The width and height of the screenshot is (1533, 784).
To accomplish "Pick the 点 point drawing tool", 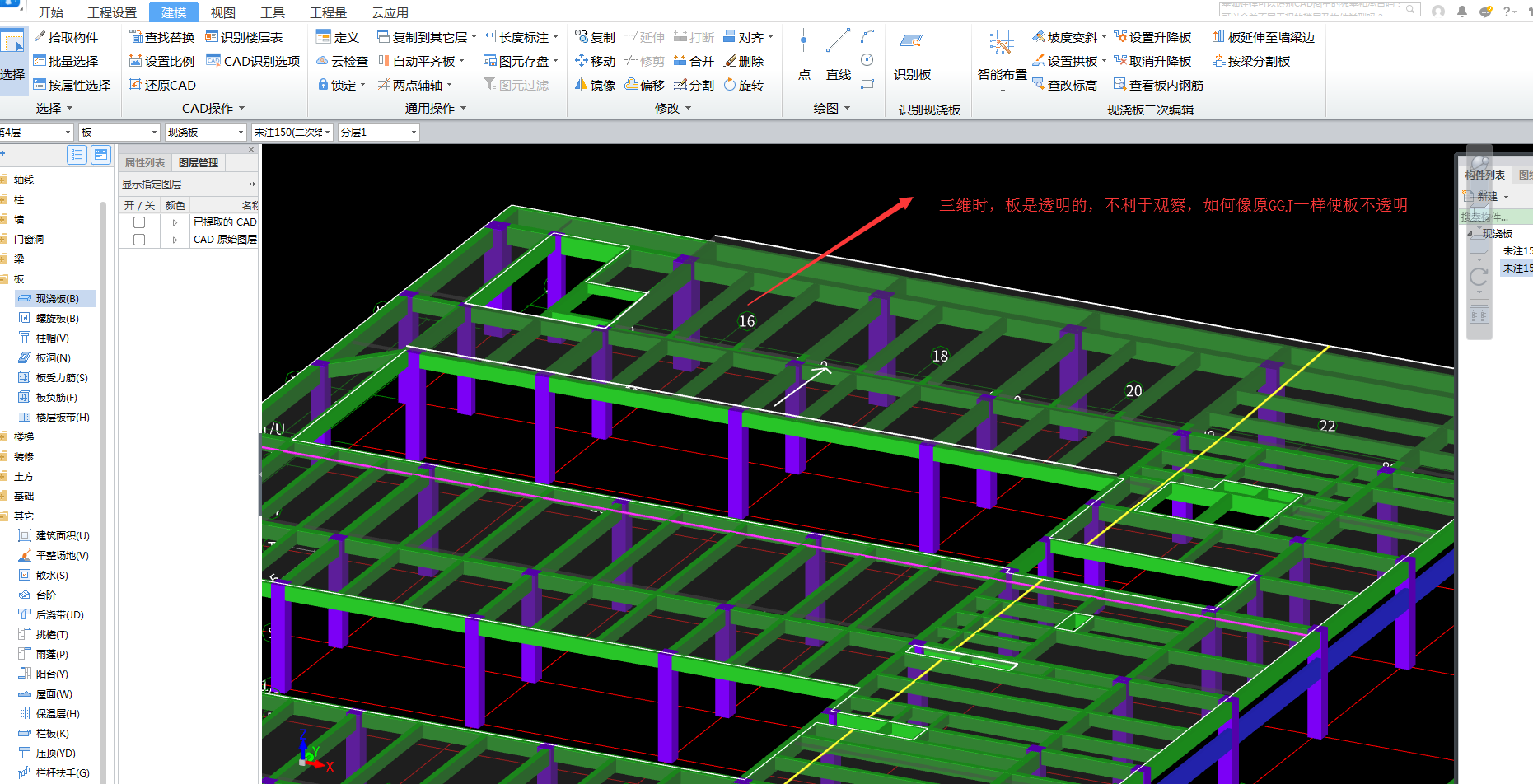I will click(804, 55).
